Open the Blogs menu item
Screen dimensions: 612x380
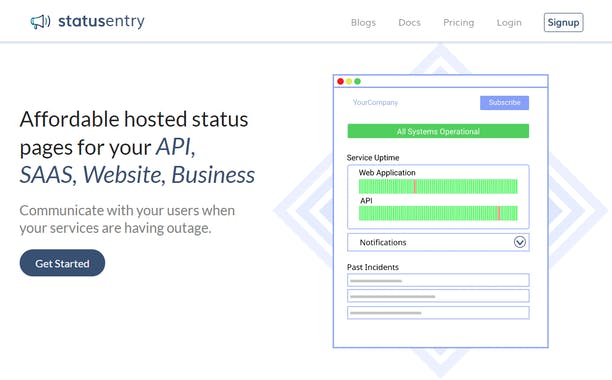tap(363, 23)
